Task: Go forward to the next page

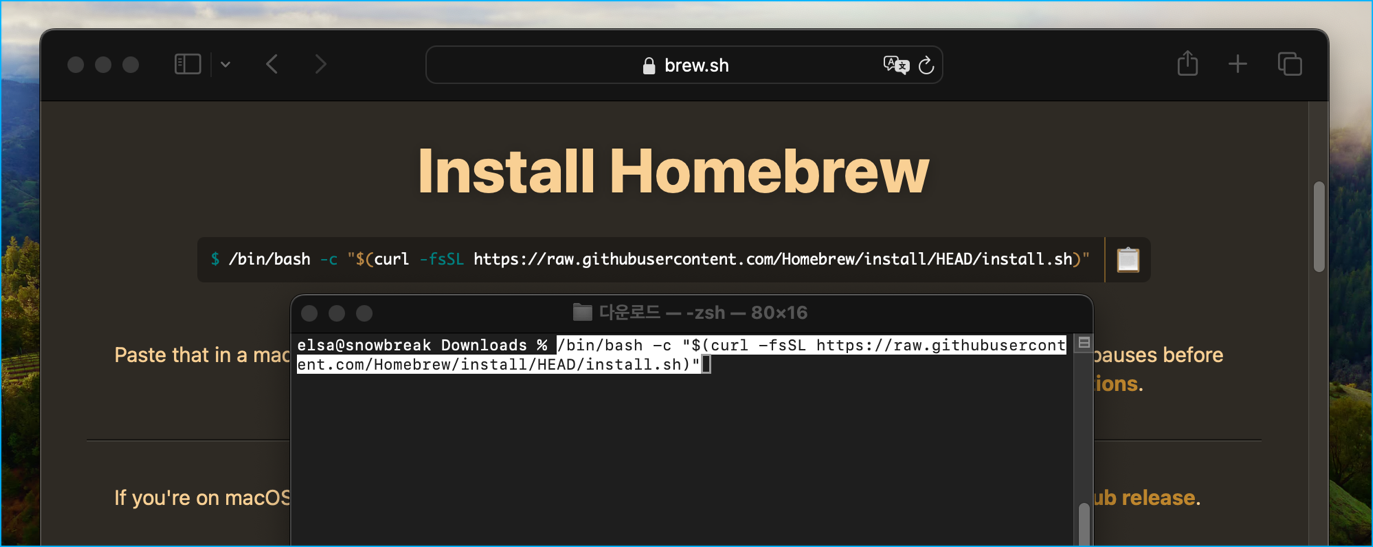Action: (321, 64)
